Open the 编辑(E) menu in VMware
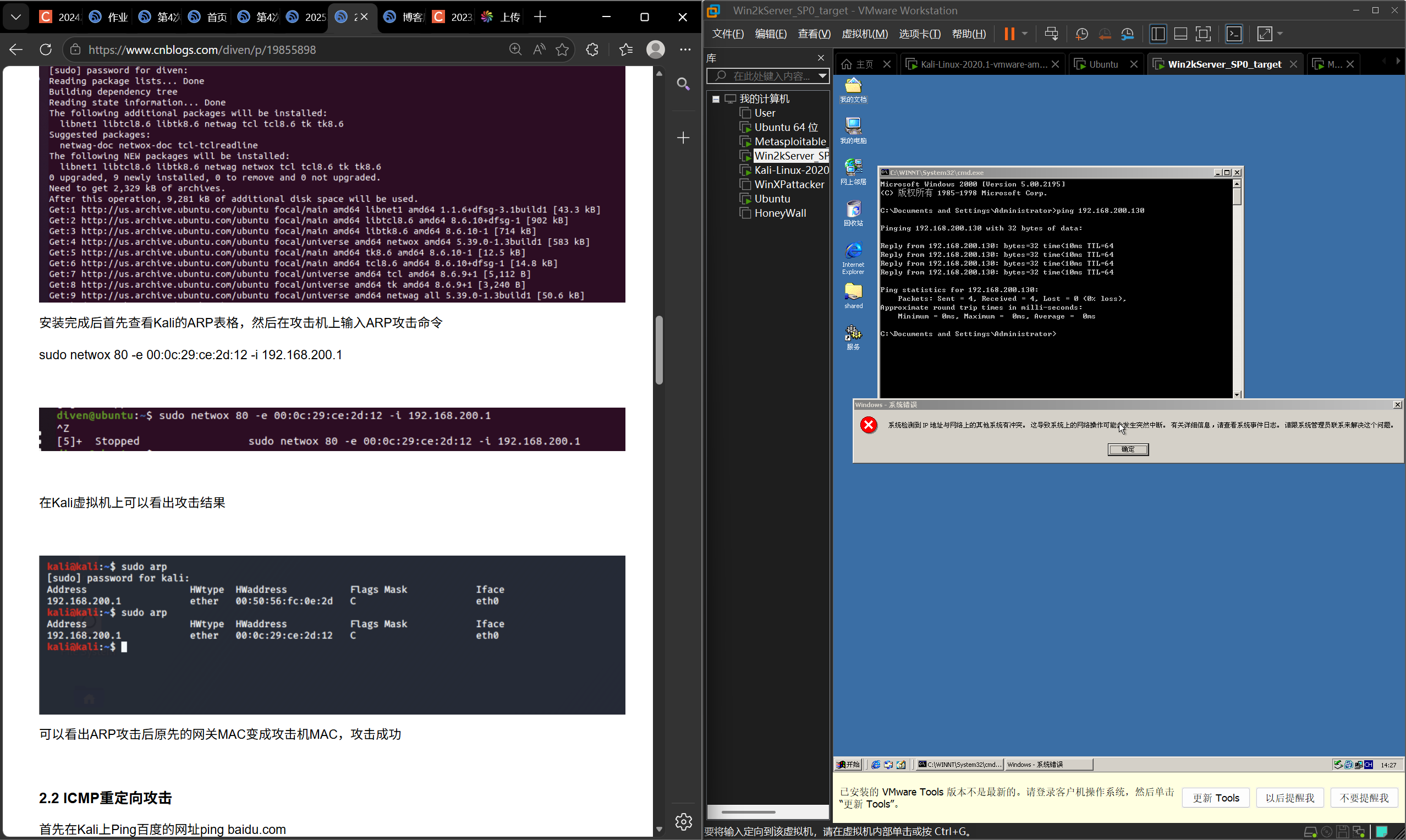 (771, 34)
